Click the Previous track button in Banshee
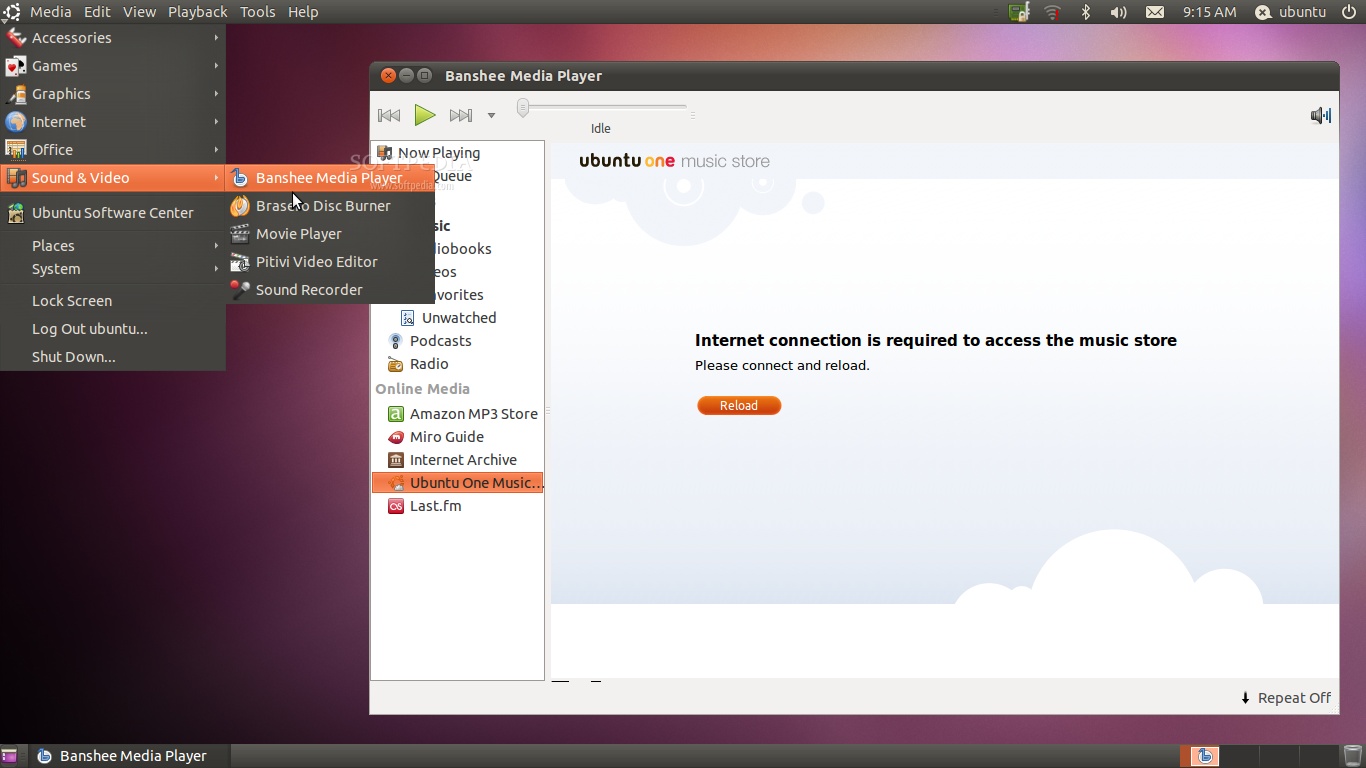1366x768 pixels. coord(389,115)
